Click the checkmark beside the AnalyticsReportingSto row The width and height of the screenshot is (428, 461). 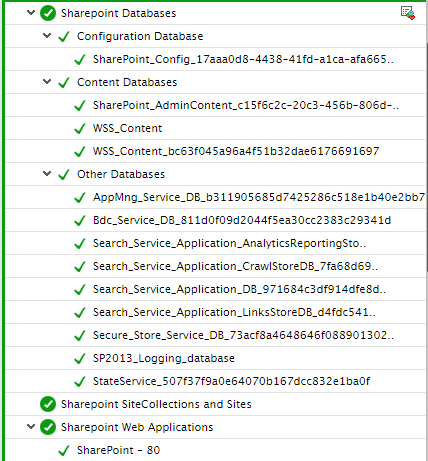tap(80, 243)
